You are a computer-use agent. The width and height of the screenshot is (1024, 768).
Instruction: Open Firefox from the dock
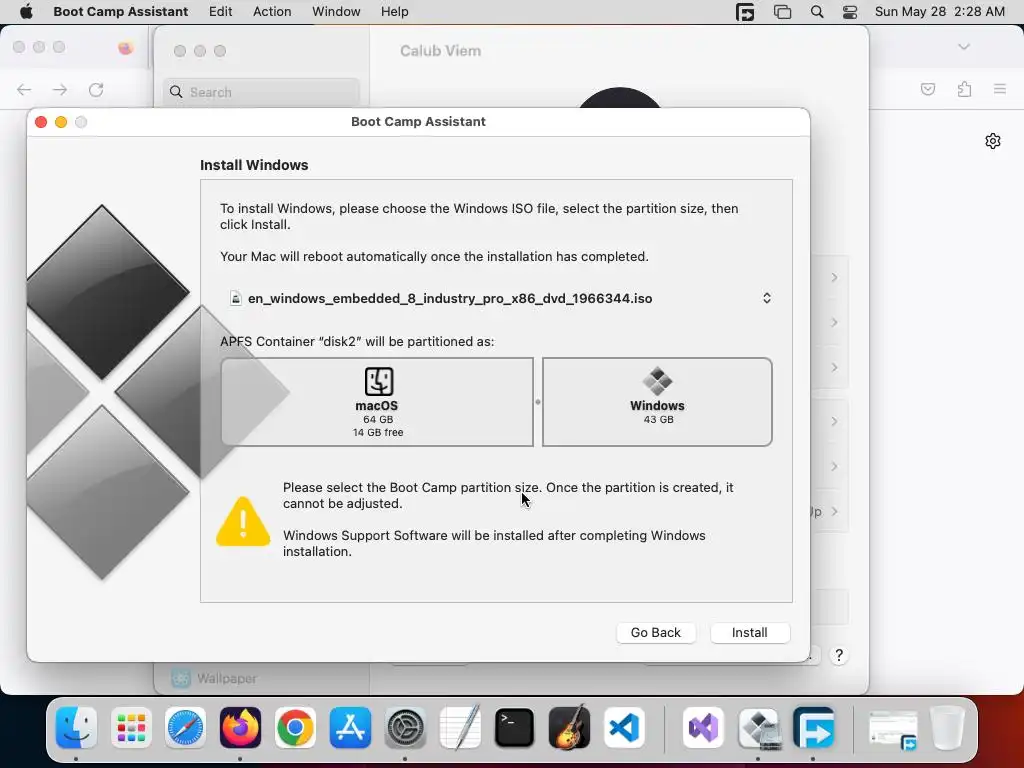click(x=240, y=728)
